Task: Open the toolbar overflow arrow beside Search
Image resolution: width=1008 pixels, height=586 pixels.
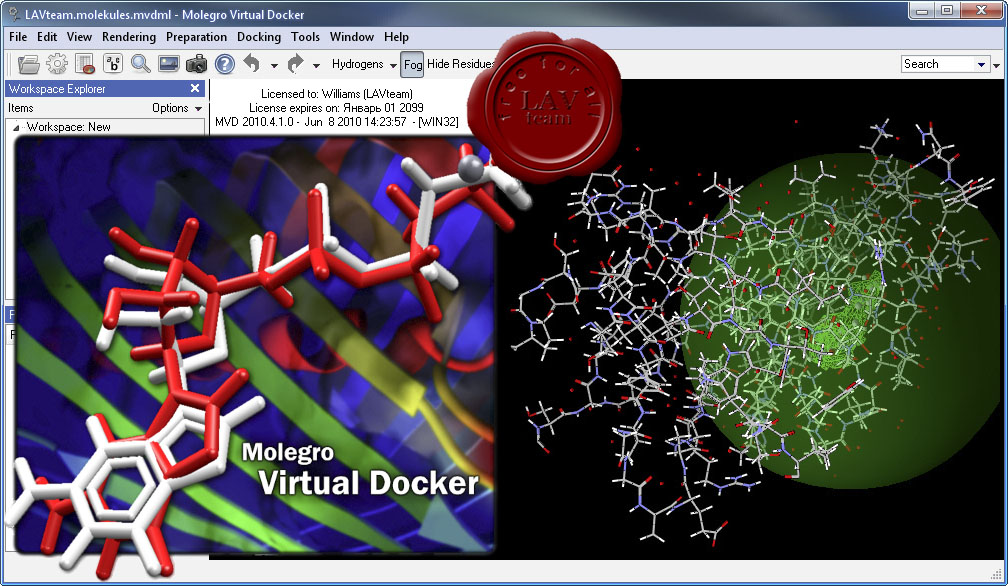Action: (x=996, y=65)
